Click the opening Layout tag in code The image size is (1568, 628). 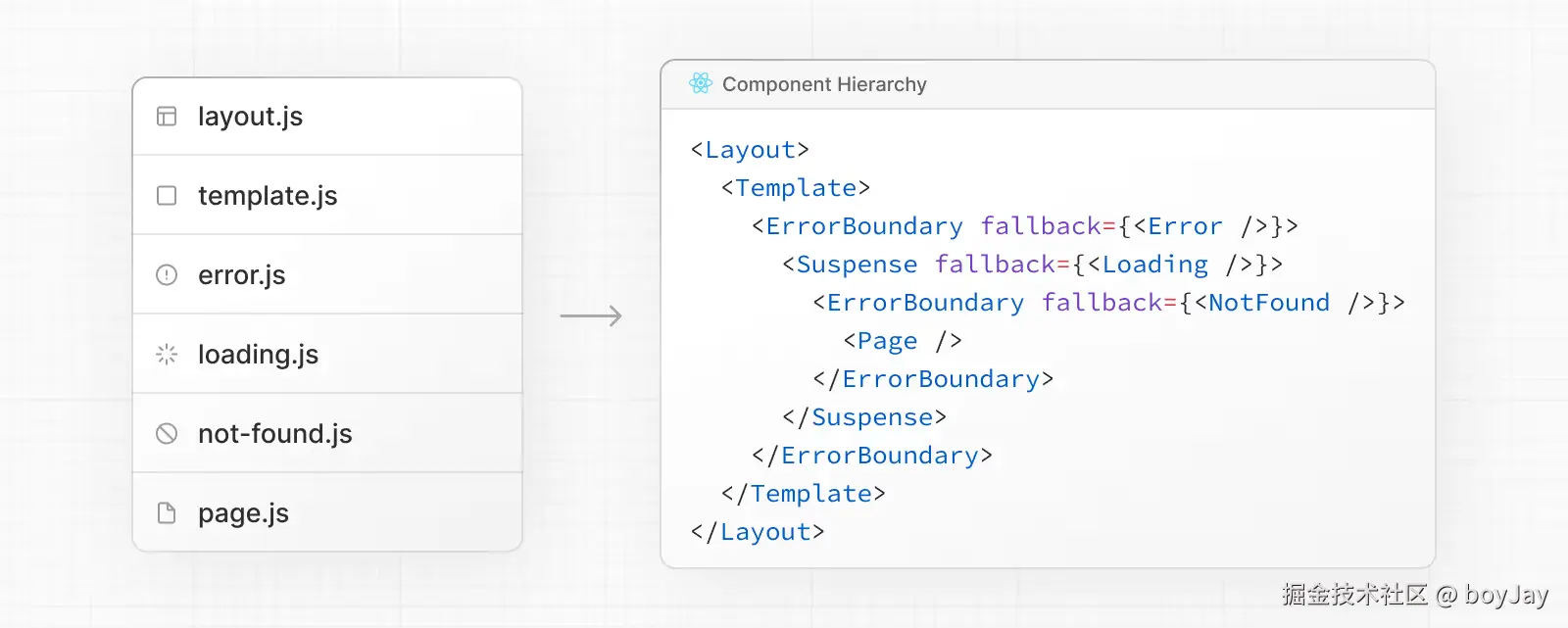pos(750,150)
